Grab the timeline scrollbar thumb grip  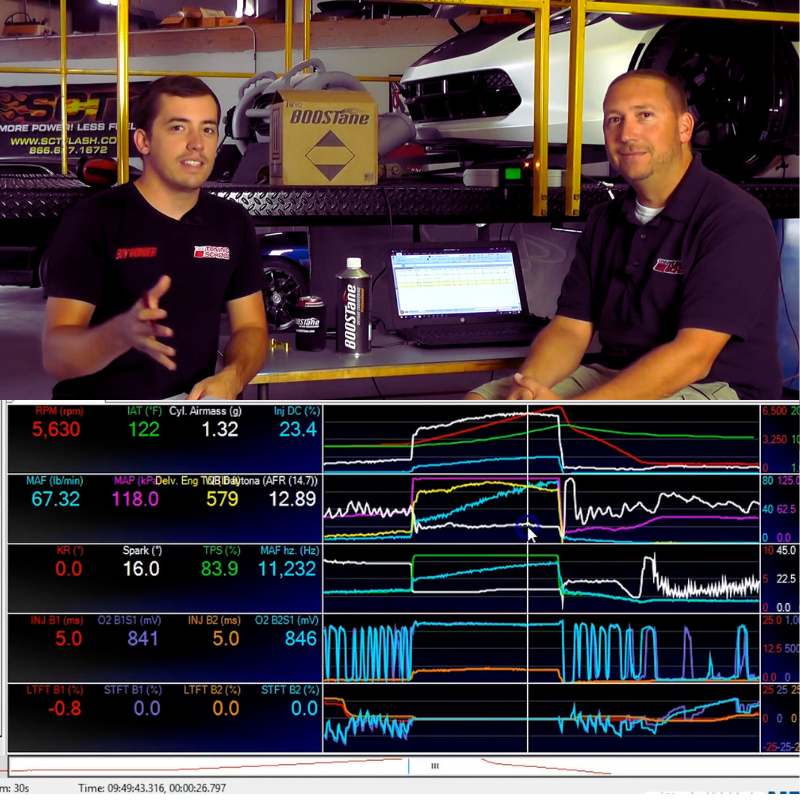435,766
